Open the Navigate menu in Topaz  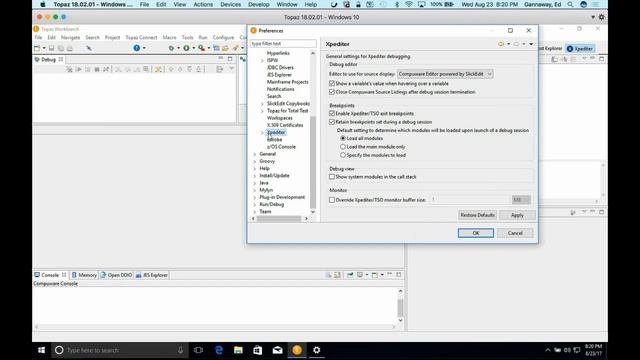pyautogui.click(x=70, y=38)
